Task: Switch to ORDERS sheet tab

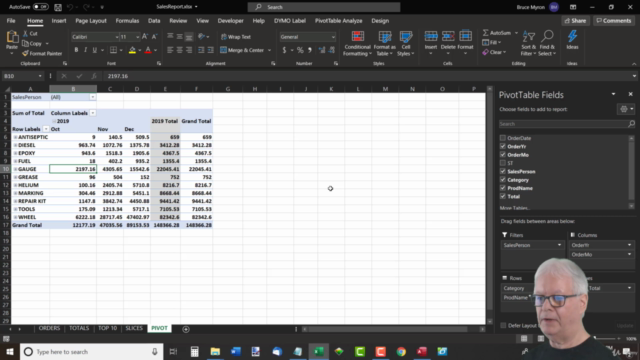Action: pyautogui.click(x=49, y=328)
